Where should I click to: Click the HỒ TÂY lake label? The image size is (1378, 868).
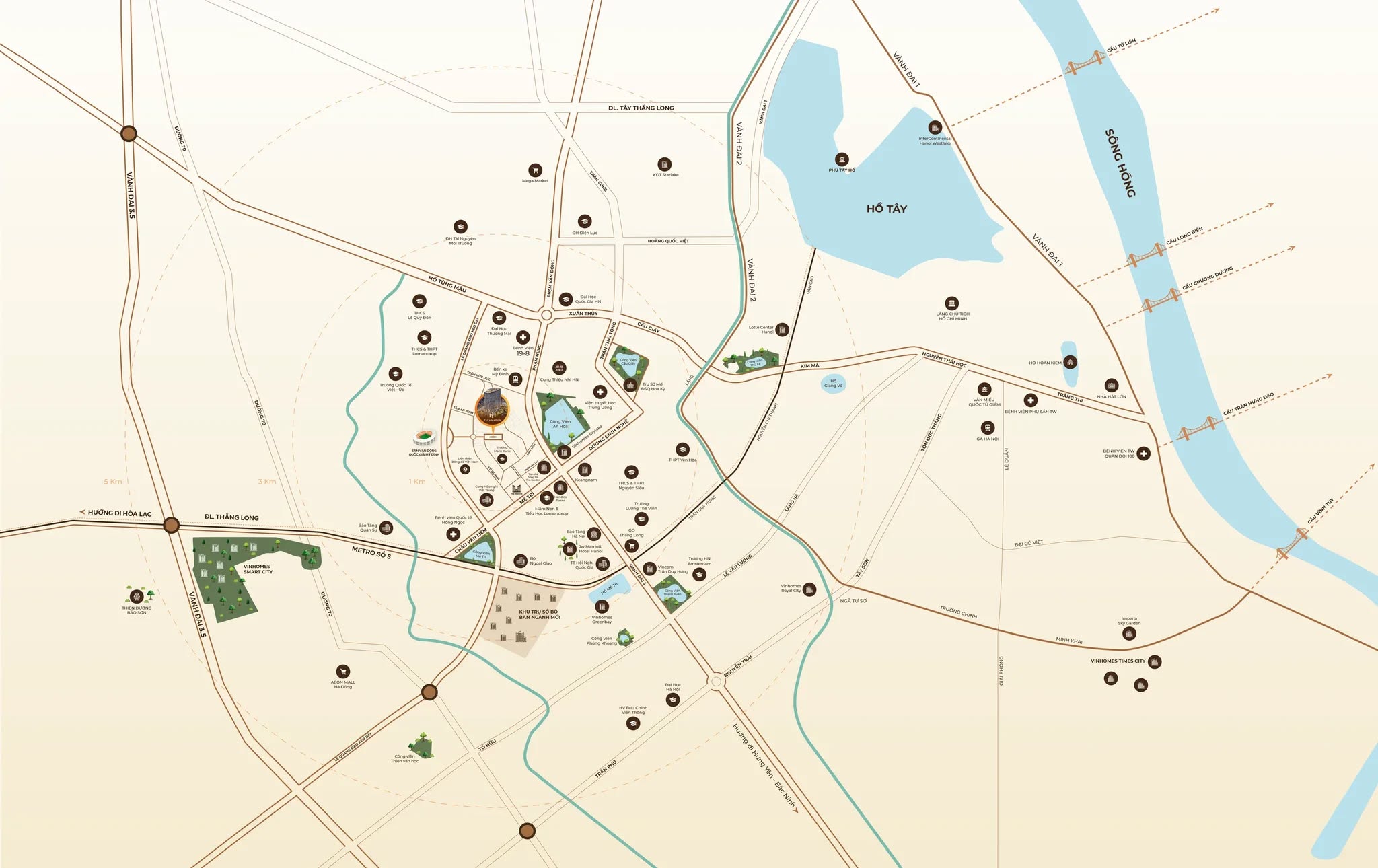[x=886, y=209]
